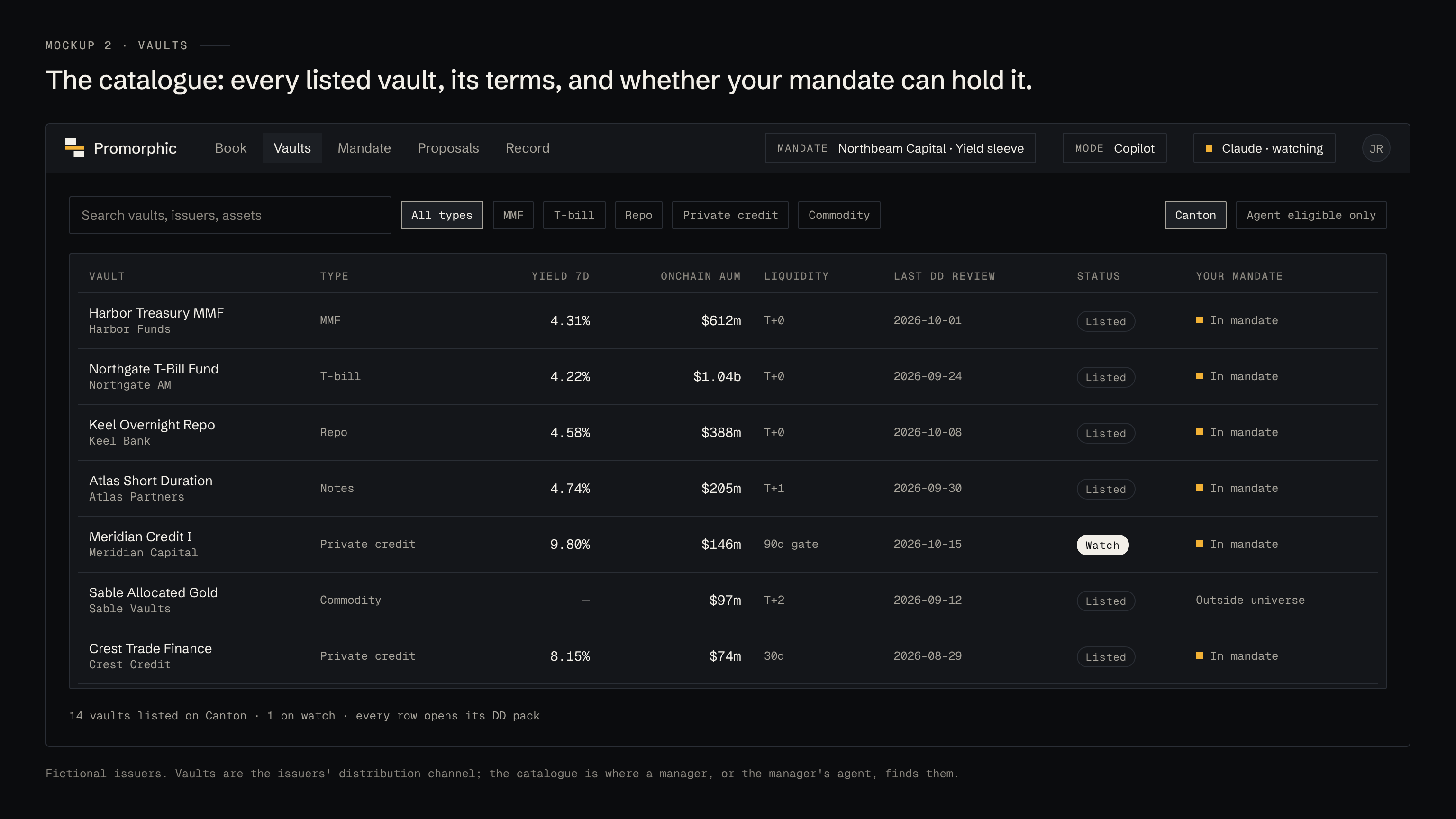
Task: Select the Record tab
Action: (528, 148)
